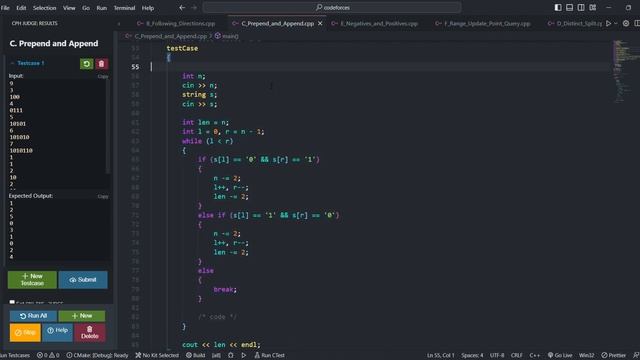Image resolution: width=640 pixels, height=360 pixels.
Task: Toggle secondary side bar layout icon
Action: pyautogui.click(x=581, y=7)
